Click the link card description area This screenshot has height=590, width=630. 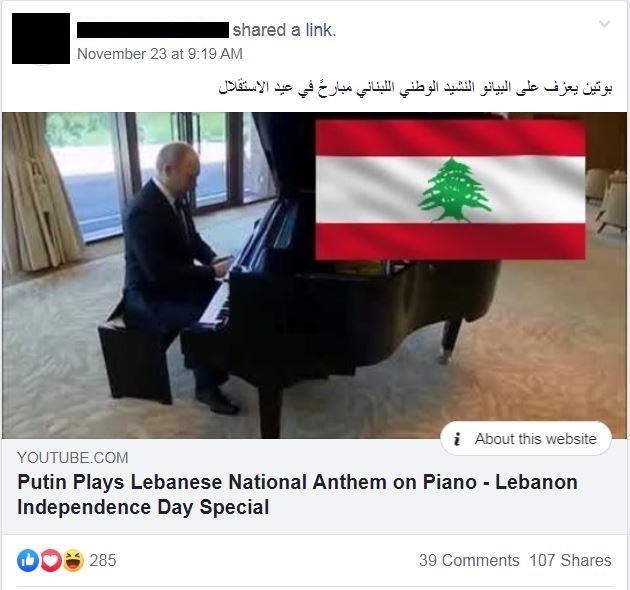[x=315, y=487]
